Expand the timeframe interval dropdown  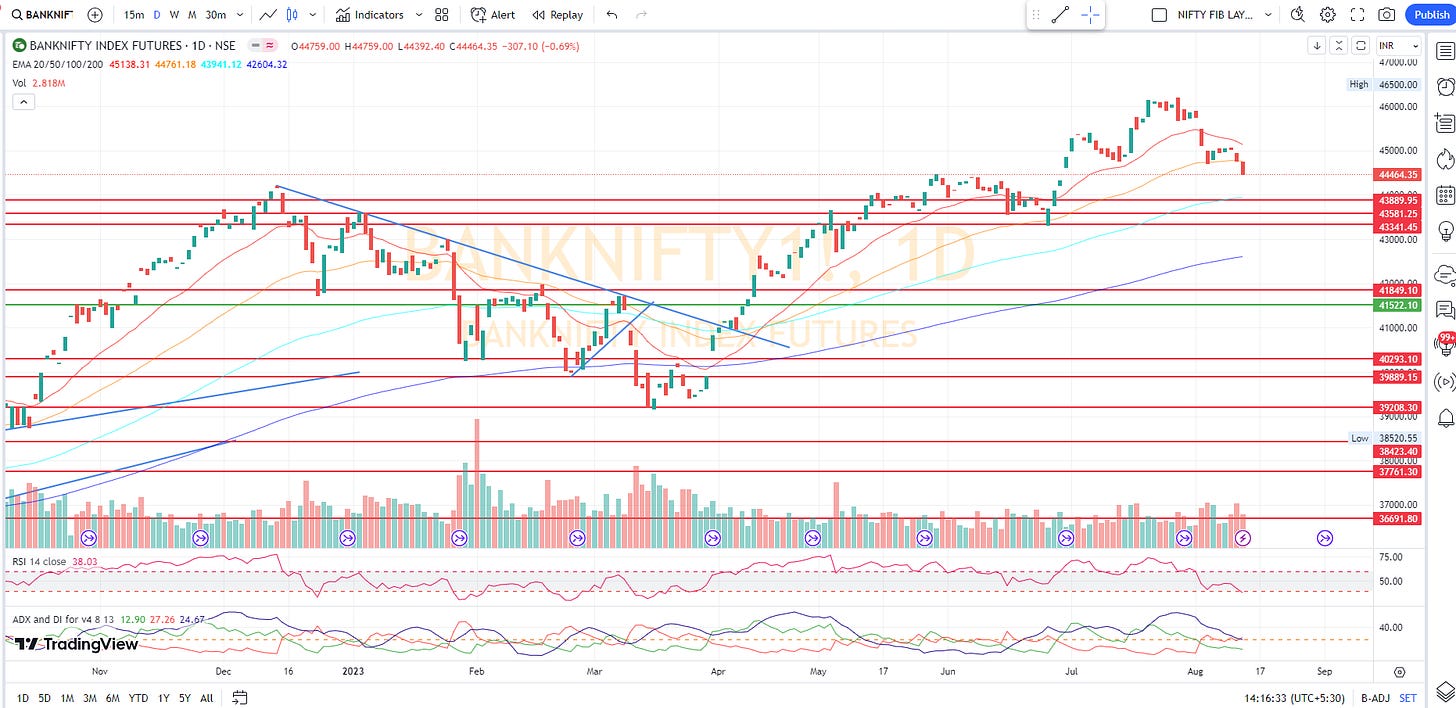tap(240, 15)
